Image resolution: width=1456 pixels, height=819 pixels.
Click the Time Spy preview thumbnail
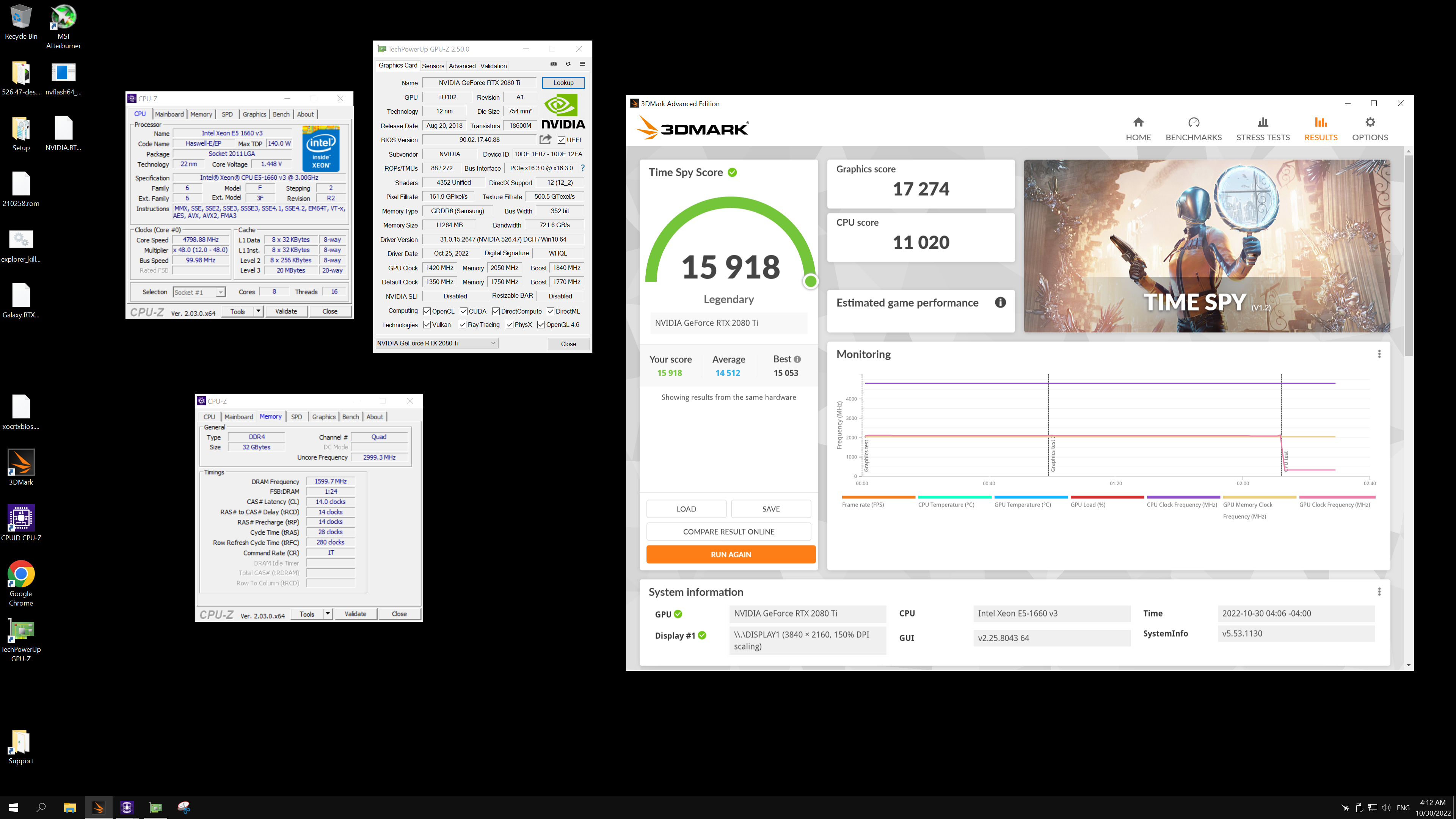coord(1207,246)
